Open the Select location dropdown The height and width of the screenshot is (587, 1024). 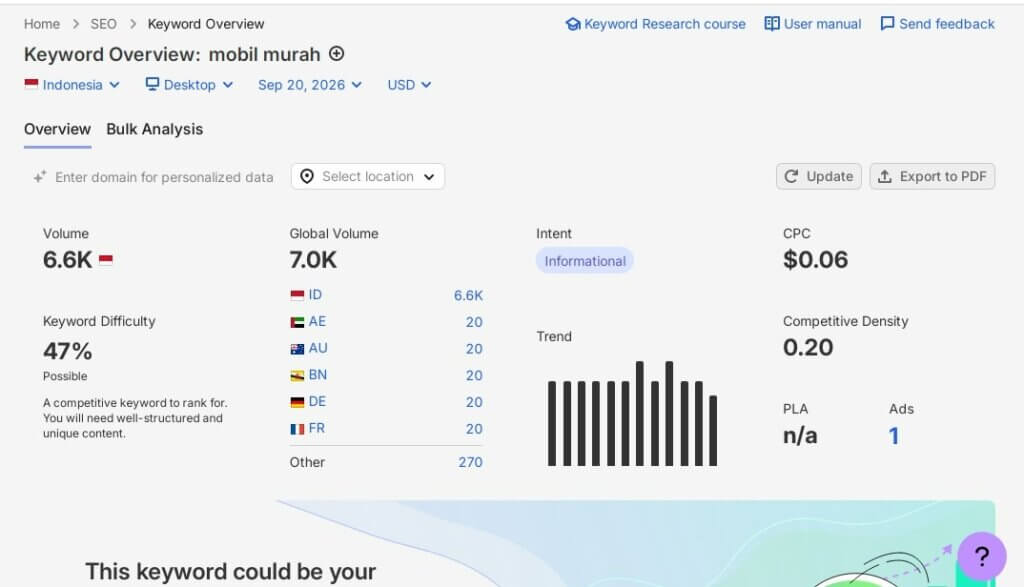pyautogui.click(x=368, y=176)
